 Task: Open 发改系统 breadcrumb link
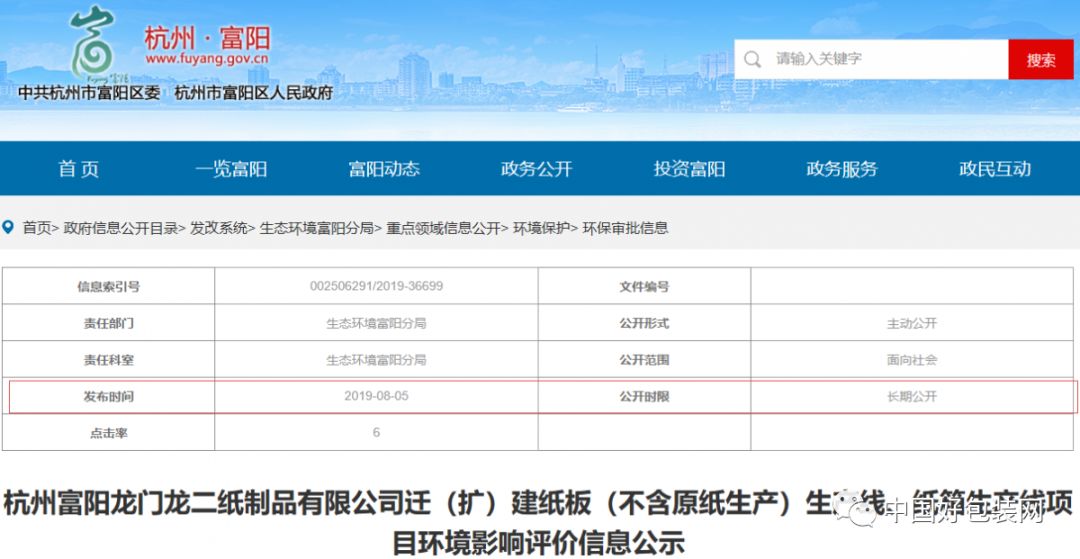point(219,228)
